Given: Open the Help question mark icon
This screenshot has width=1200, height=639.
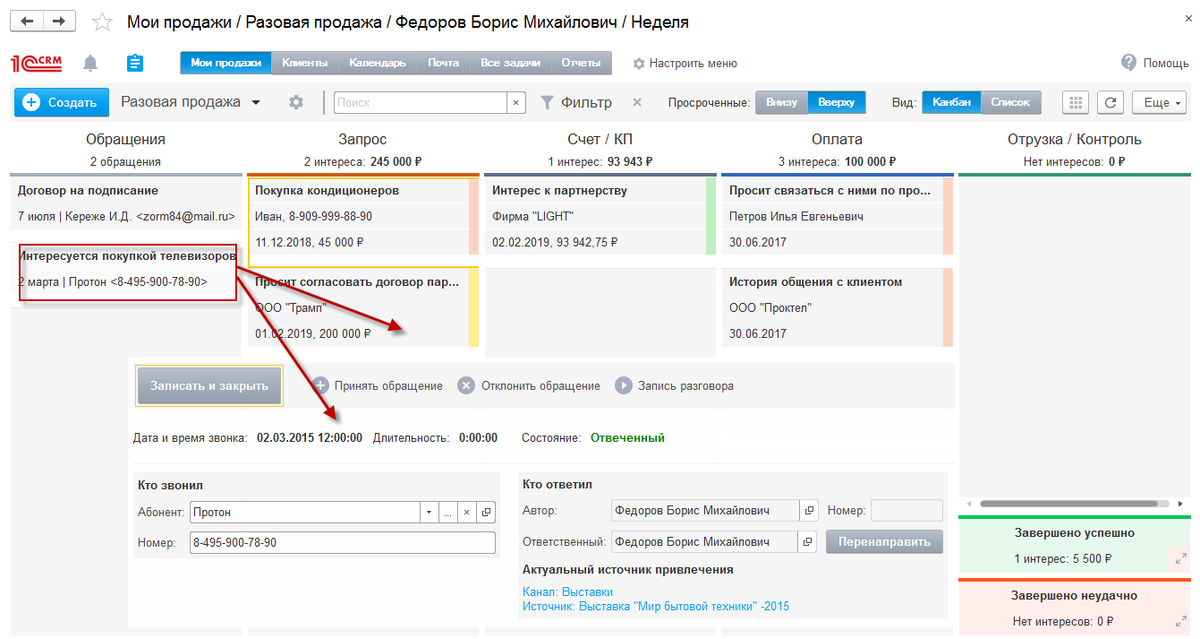Looking at the screenshot, I should 1129,62.
